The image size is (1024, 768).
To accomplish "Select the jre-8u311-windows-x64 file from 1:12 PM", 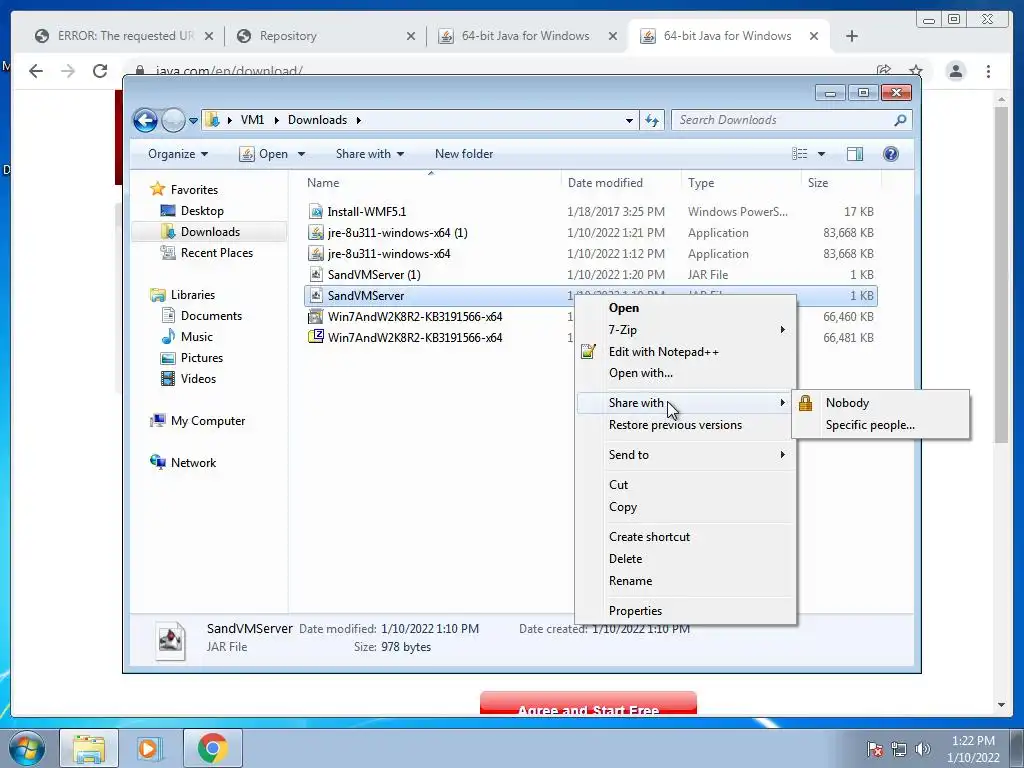I will 389,253.
